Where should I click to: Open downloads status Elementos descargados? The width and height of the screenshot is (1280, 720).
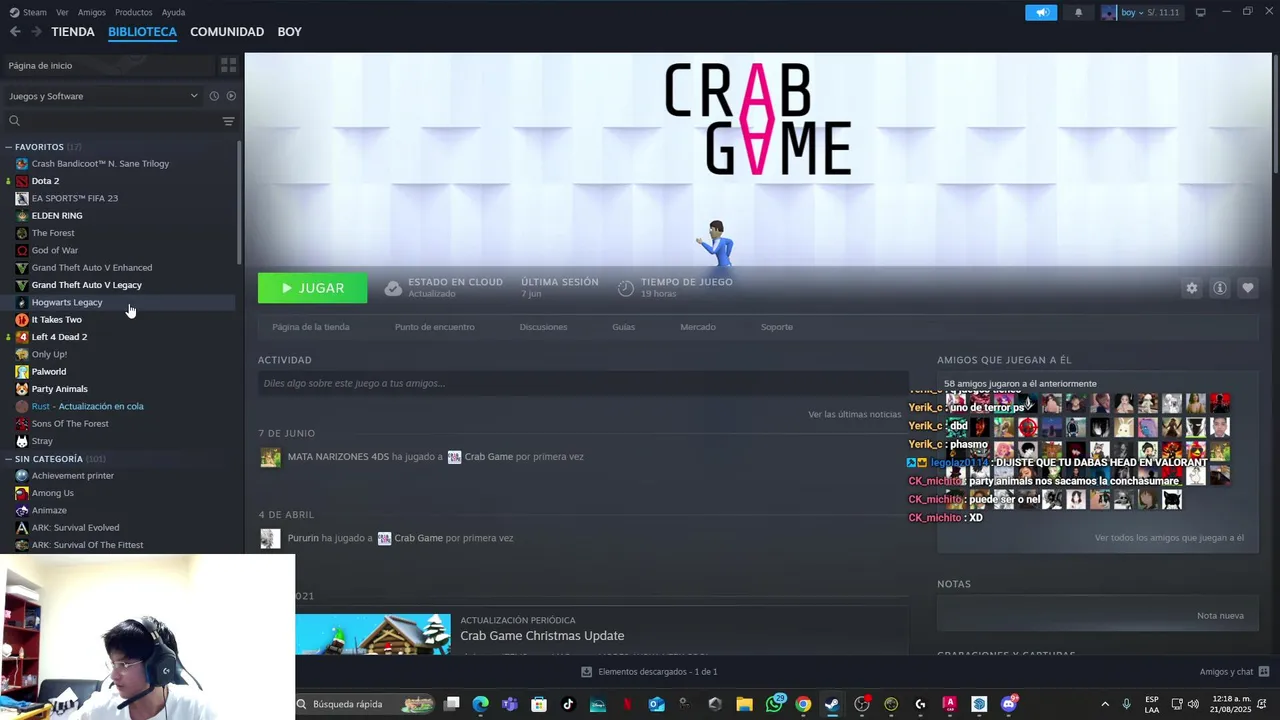(649, 672)
